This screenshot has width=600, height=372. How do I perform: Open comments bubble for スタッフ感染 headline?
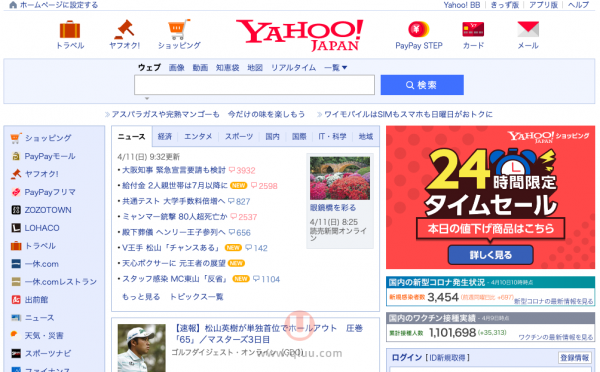256,279
